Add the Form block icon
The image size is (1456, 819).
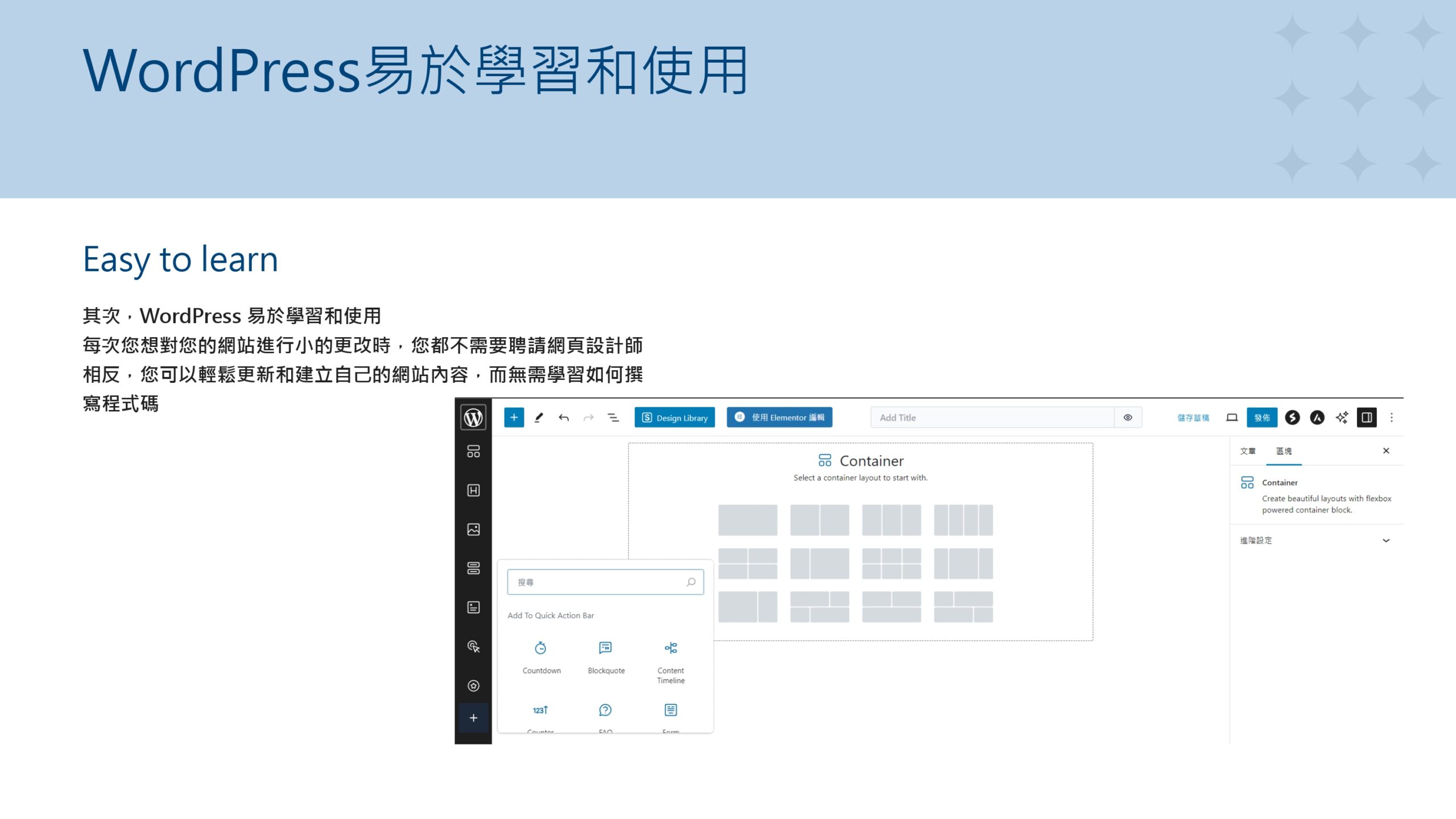671,710
